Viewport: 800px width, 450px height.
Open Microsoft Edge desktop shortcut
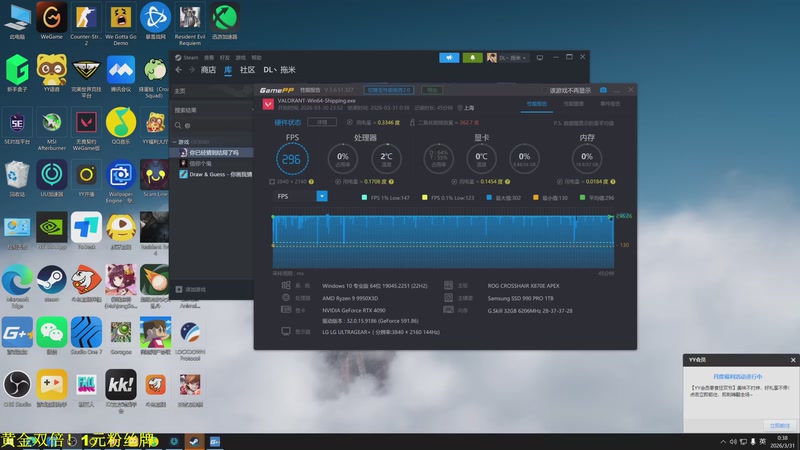point(17,286)
